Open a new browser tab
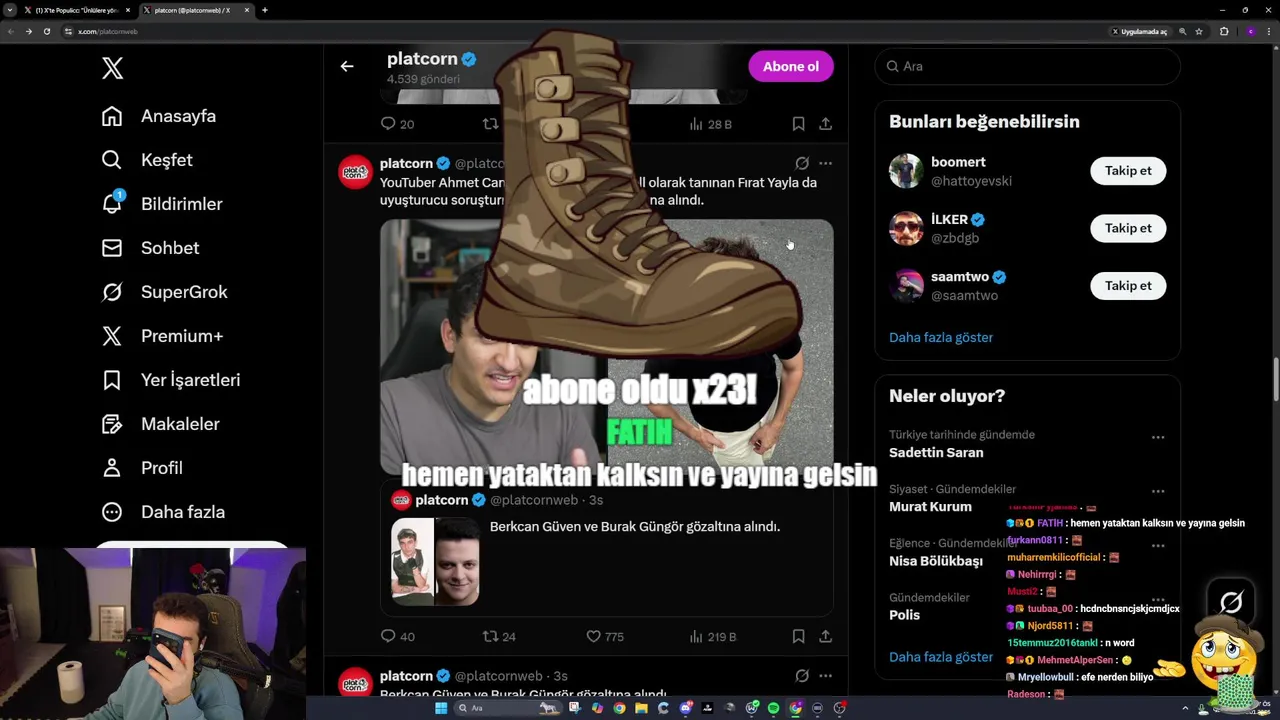Screen dimensions: 1280x720 (x=265, y=10)
